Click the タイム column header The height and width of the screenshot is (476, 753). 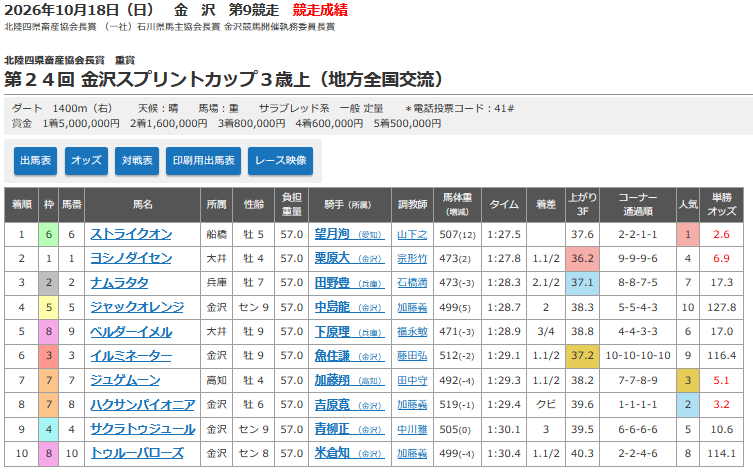[504, 205]
